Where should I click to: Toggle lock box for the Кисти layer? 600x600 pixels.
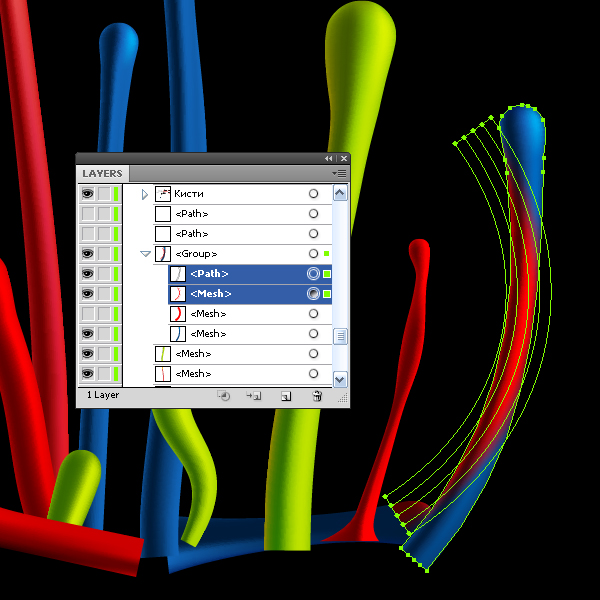[x=104, y=194]
